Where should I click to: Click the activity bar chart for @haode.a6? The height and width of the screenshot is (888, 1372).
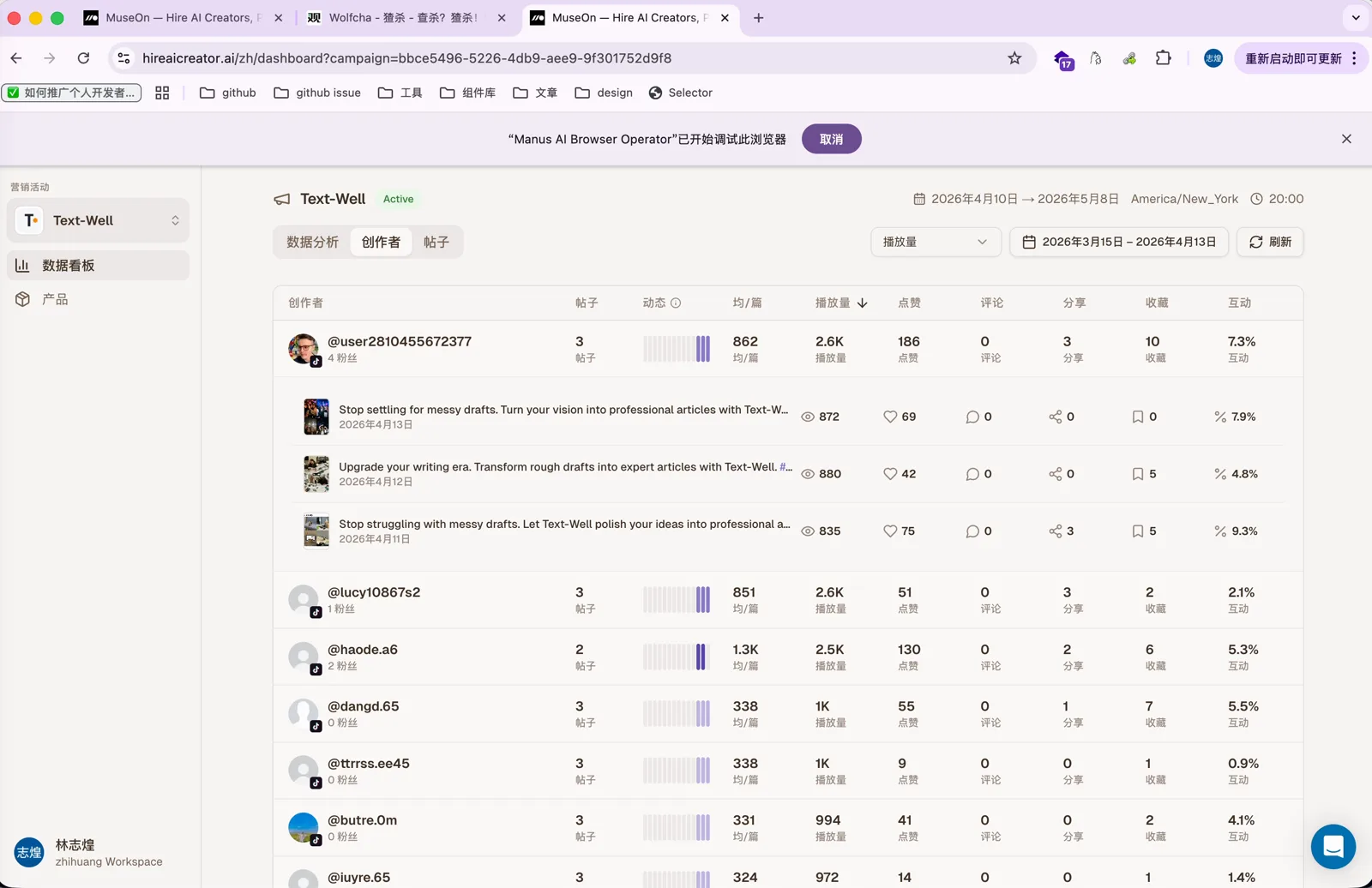pos(677,657)
